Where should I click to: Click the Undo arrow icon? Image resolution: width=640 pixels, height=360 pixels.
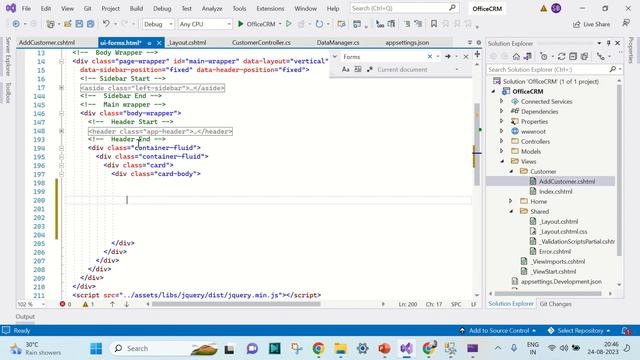[106, 24]
